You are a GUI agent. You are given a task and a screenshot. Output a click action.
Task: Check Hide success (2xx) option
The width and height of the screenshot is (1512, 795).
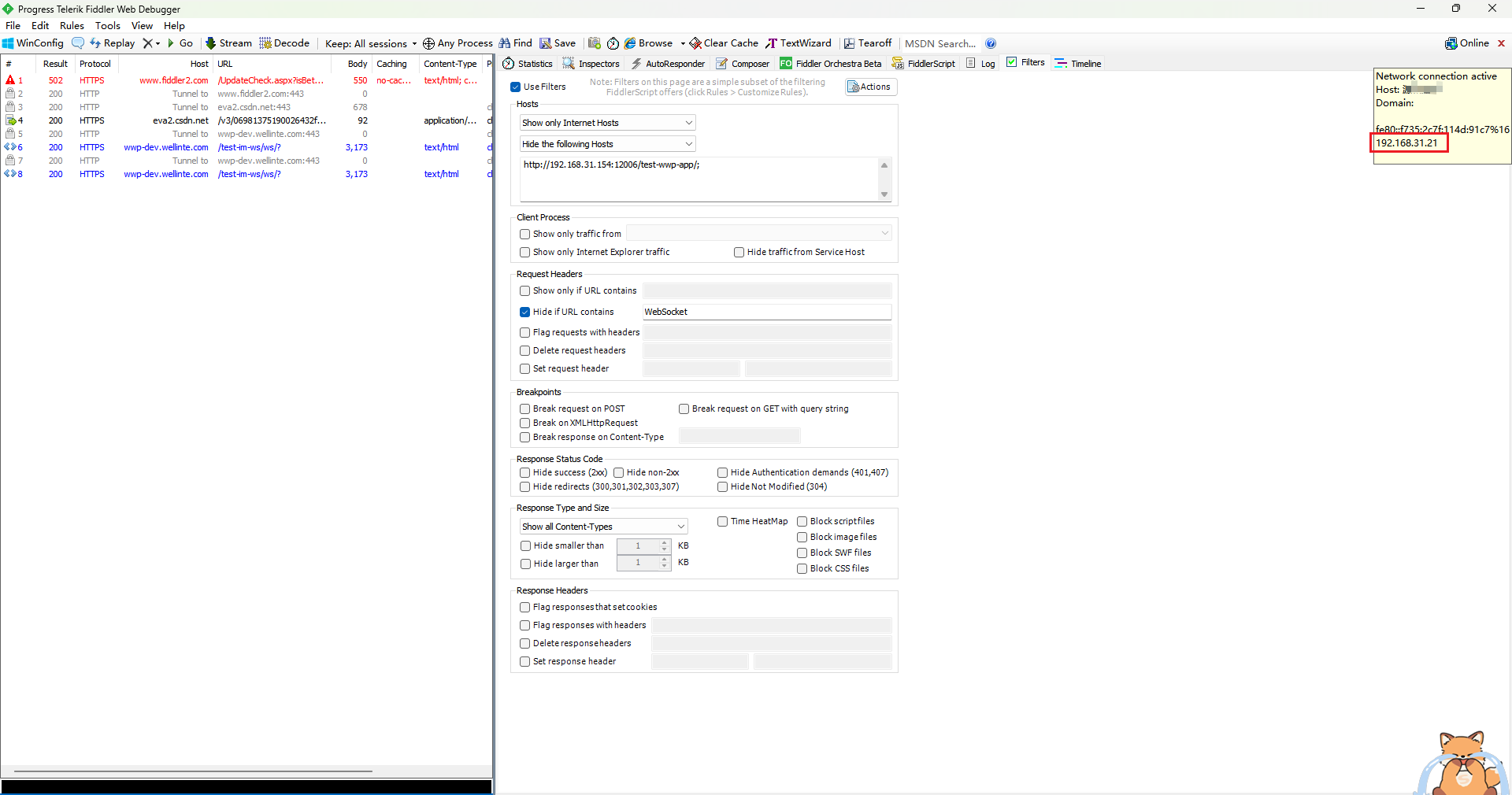point(524,472)
